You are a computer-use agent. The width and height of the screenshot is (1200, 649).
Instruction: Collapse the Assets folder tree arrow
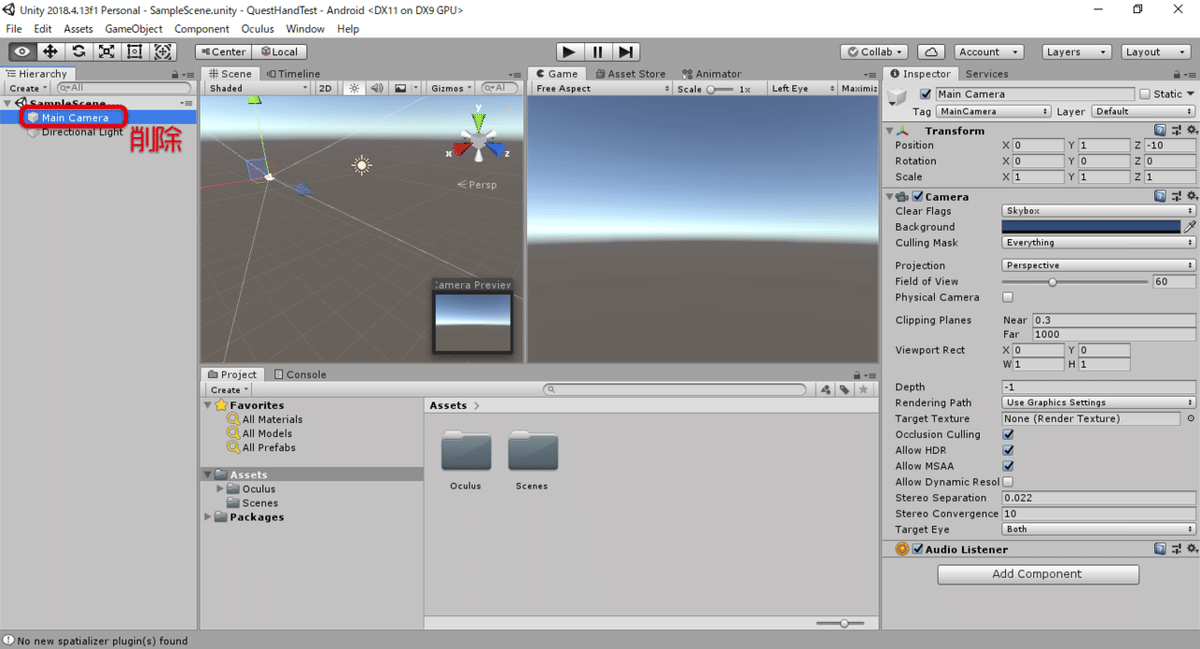pos(208,475)
